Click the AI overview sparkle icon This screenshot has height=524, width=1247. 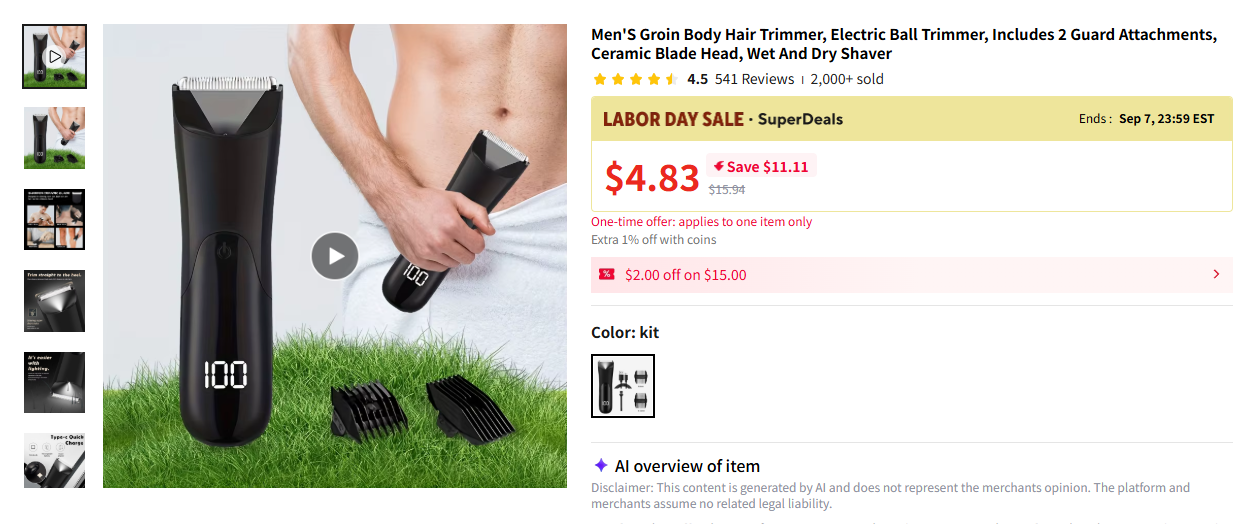(601, 465)
